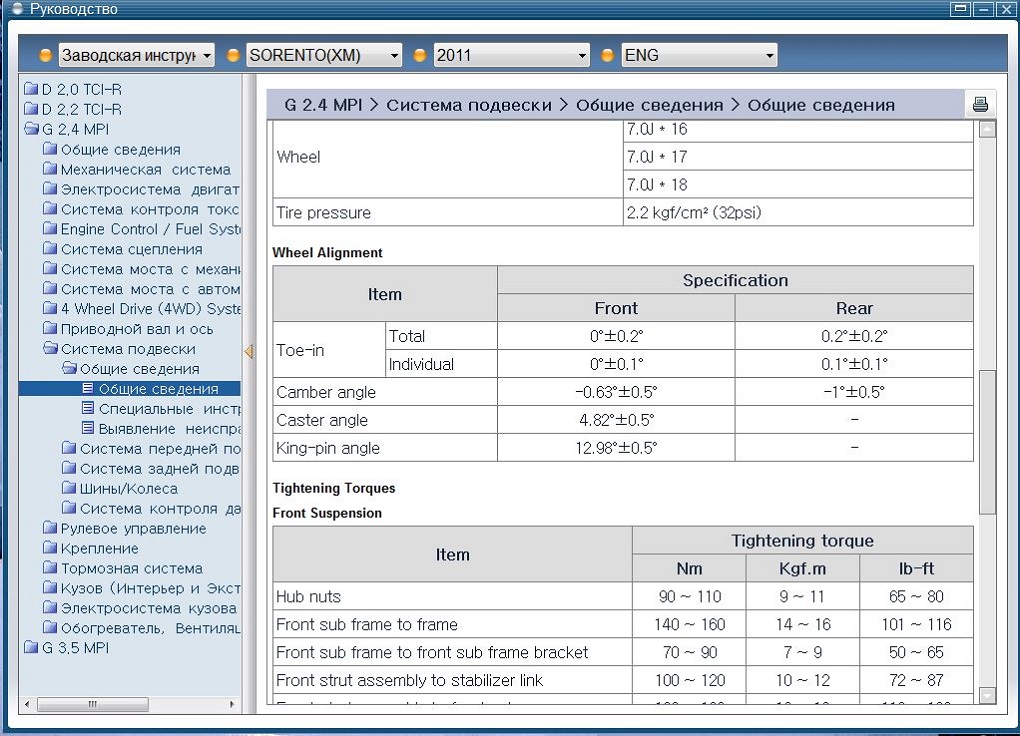The image size is (1020, 736).
Task: Click the document icon beside Выявление неисправностей
Action: (x=88, y=428)
